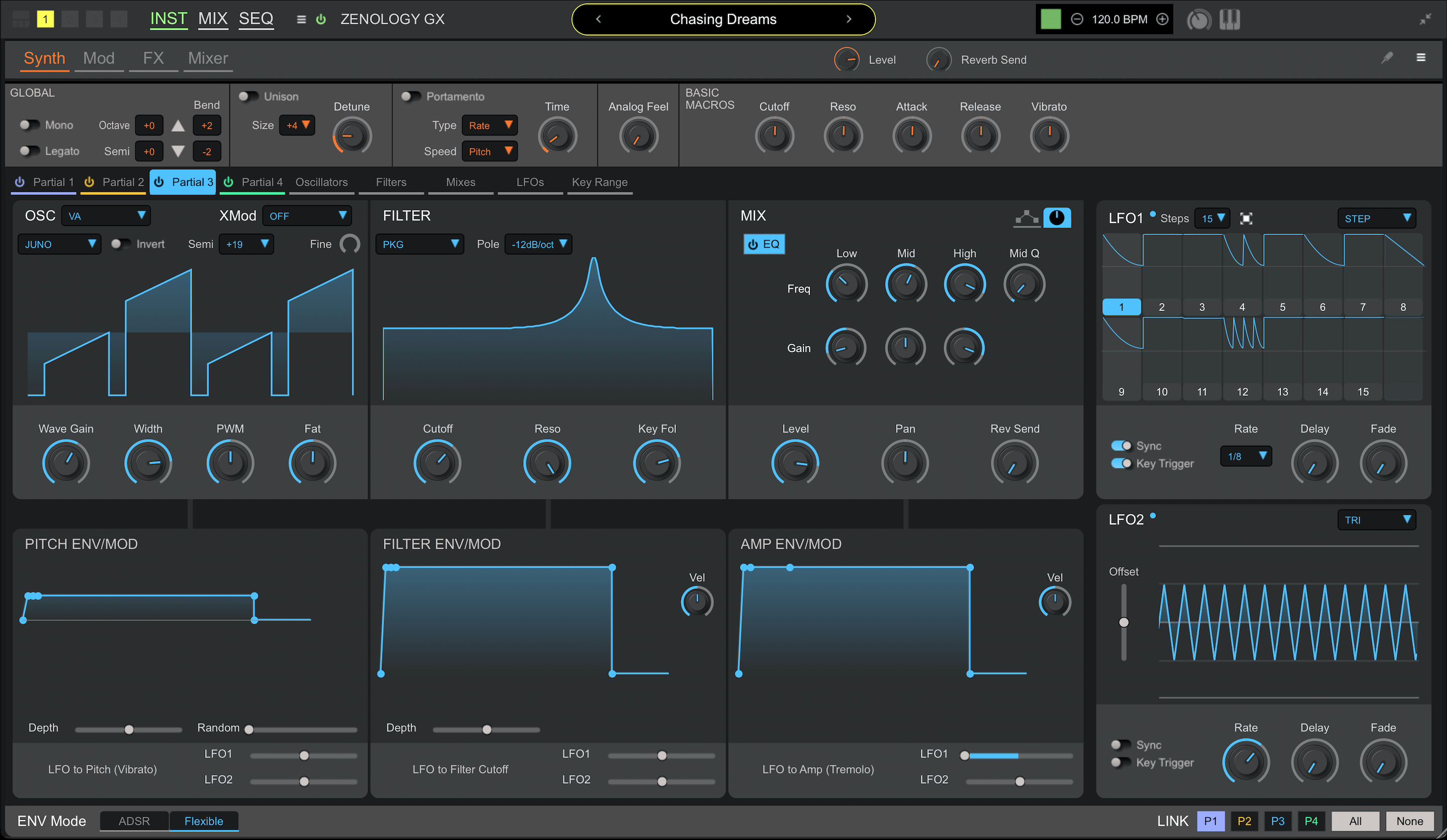The image size is (1447, 840).
Task: Go to next preset with right arrow
Action: coord(849,19)
